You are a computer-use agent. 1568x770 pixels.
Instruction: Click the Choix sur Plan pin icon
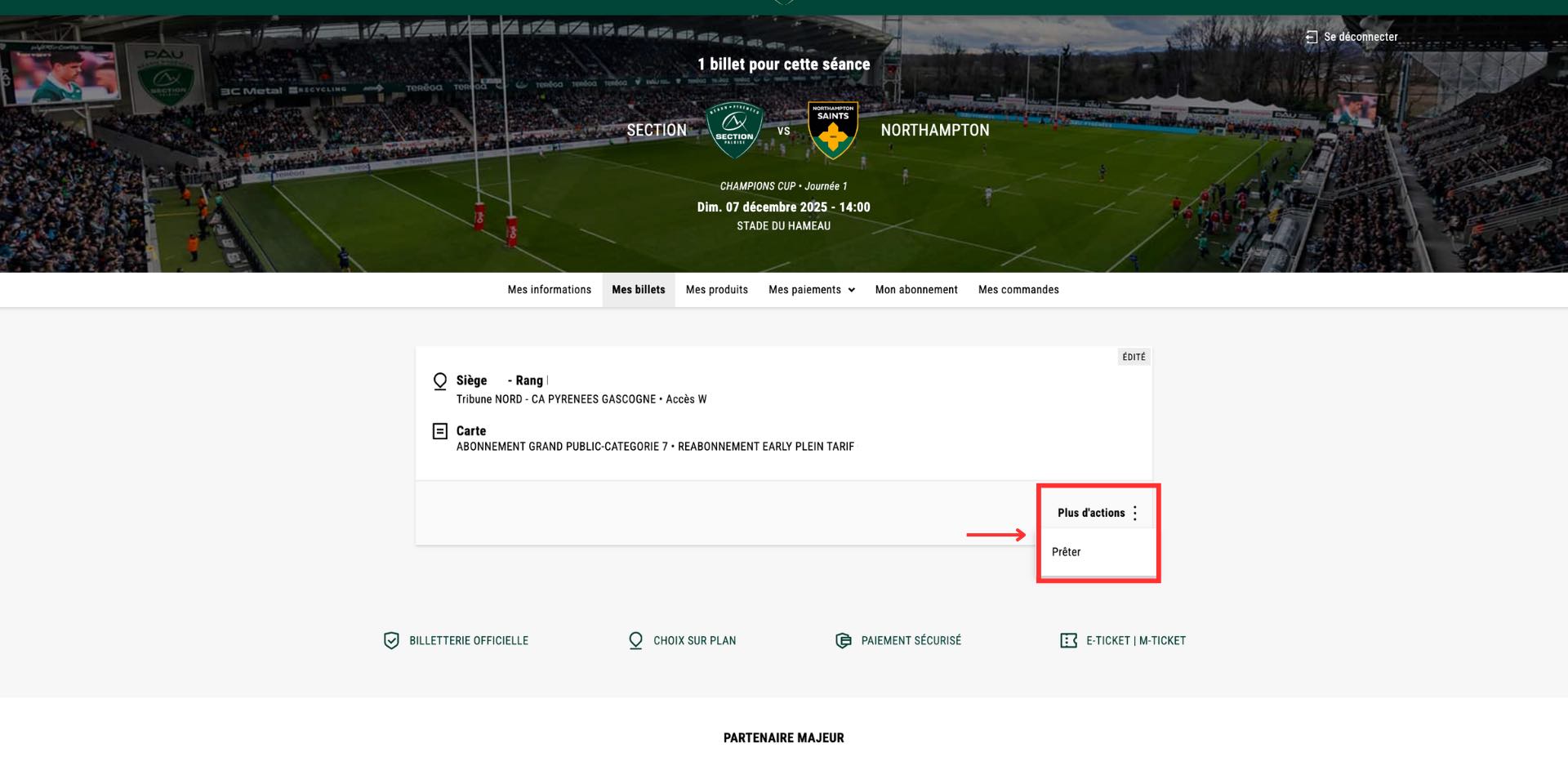[635, 641]
